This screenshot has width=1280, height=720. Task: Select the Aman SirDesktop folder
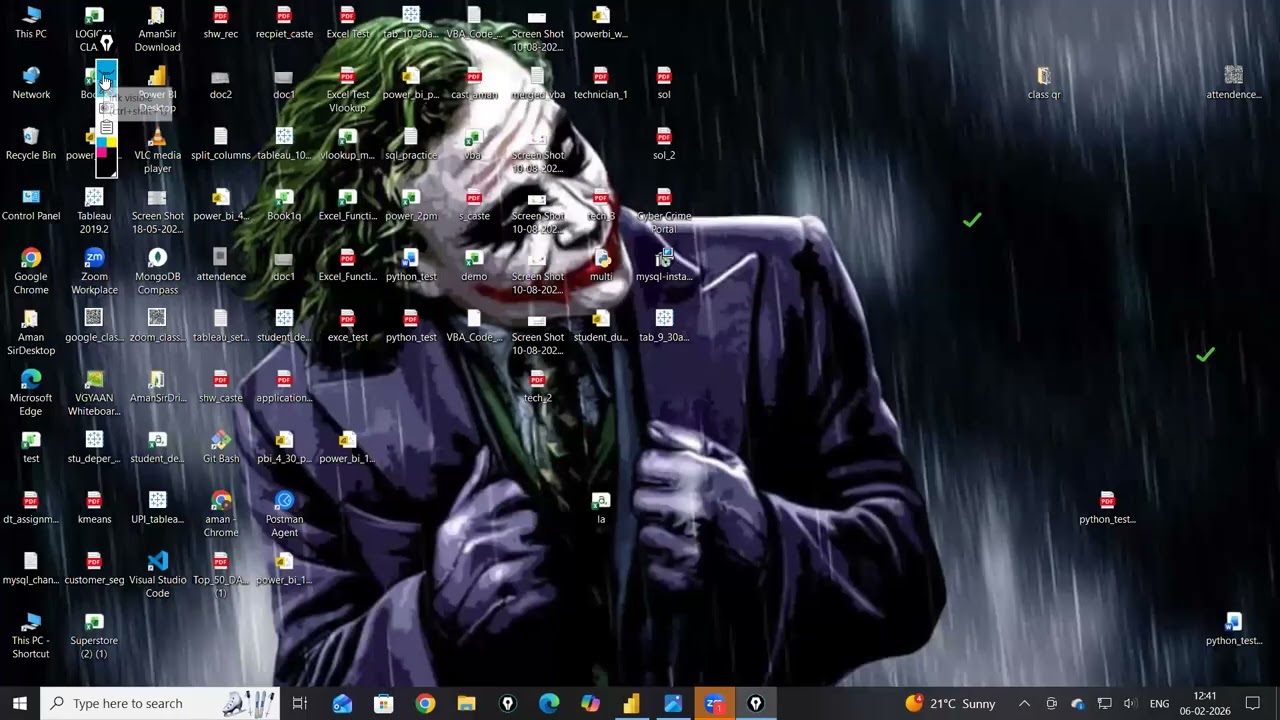tap(31, 332)
